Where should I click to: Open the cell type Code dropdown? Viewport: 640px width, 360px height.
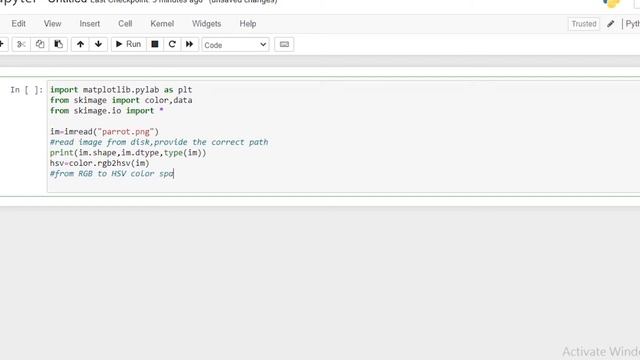coord(235,45)
